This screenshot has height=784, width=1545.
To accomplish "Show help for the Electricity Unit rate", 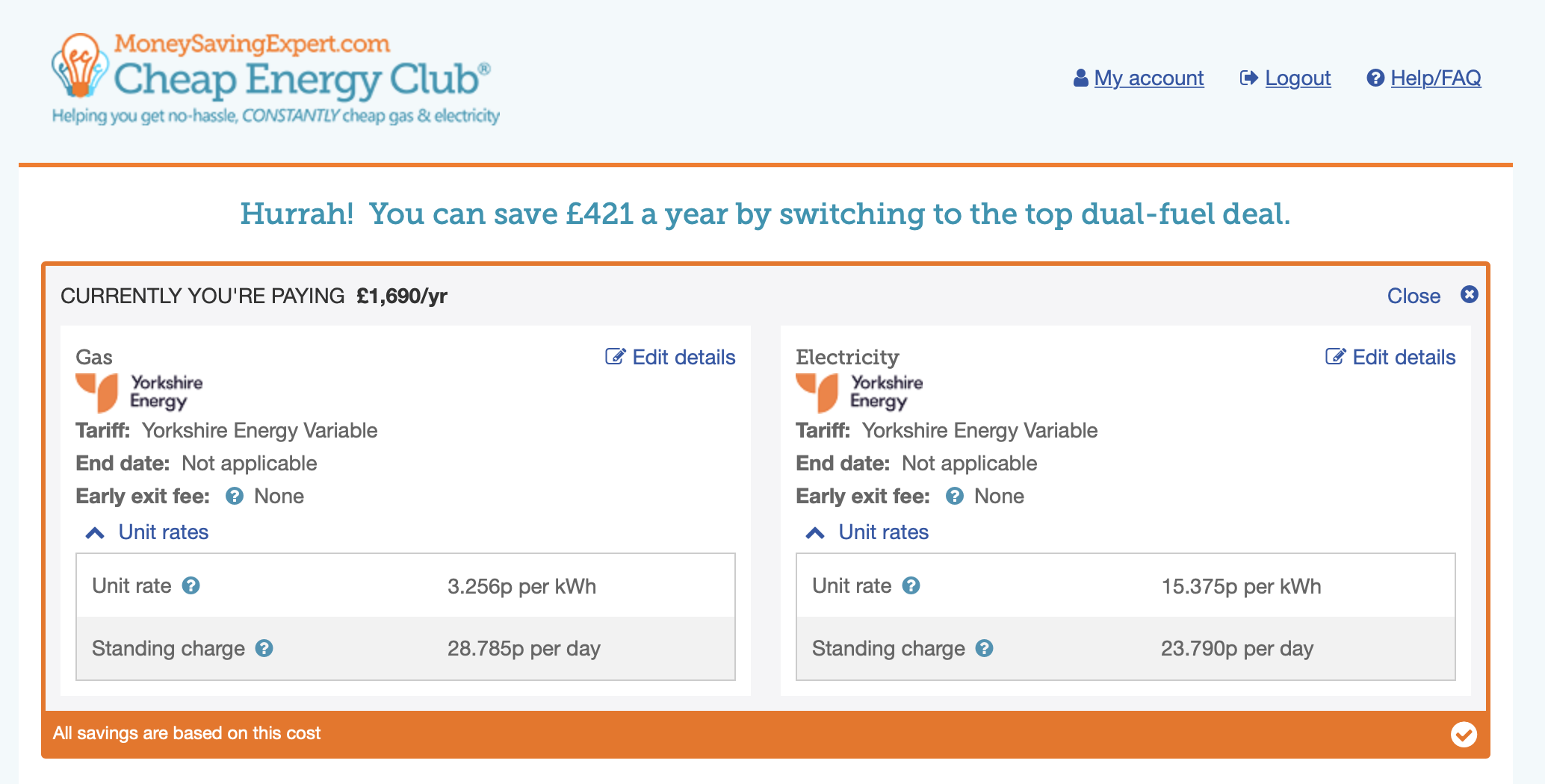I will [911, 585].
